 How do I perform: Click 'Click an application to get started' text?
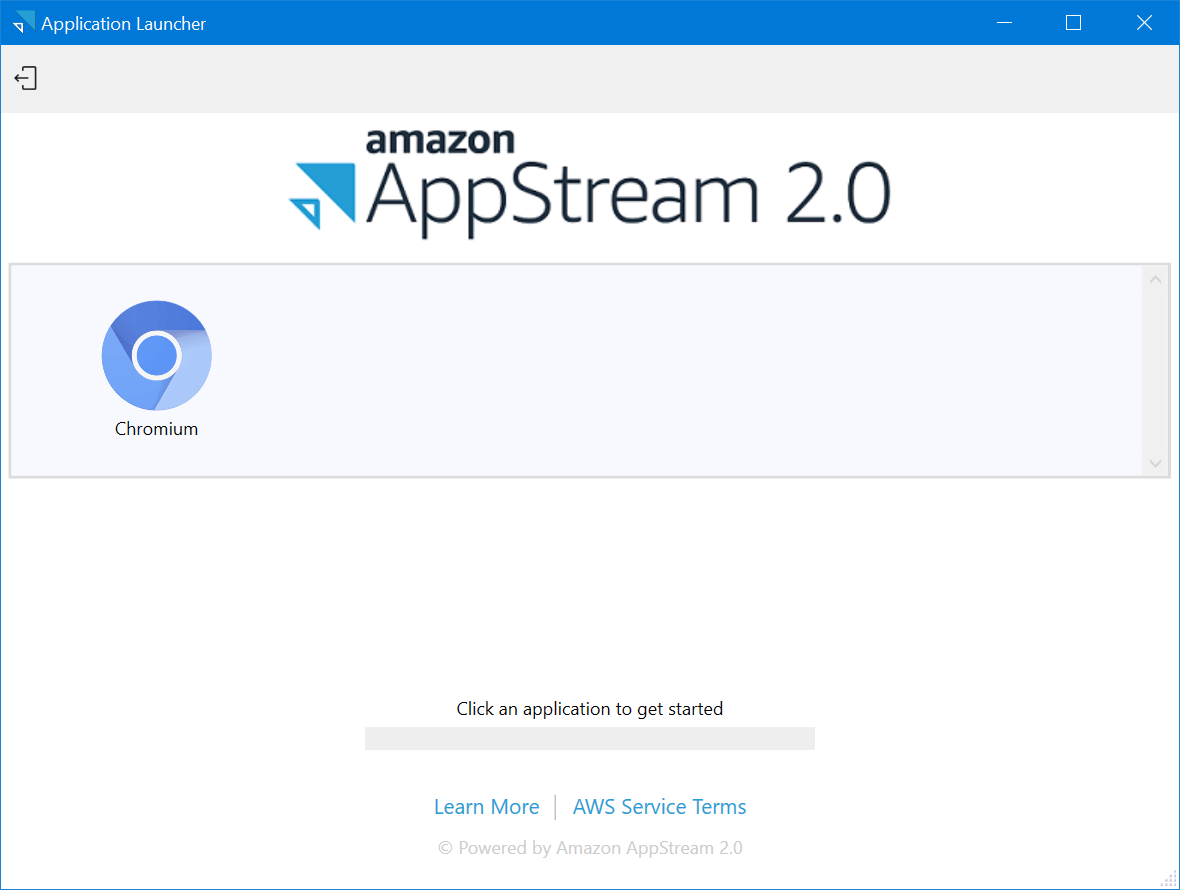[590, 708]
